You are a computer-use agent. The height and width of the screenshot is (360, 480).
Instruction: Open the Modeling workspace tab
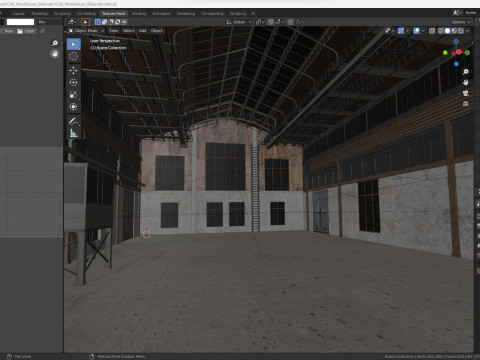click(x=39, y=14)
